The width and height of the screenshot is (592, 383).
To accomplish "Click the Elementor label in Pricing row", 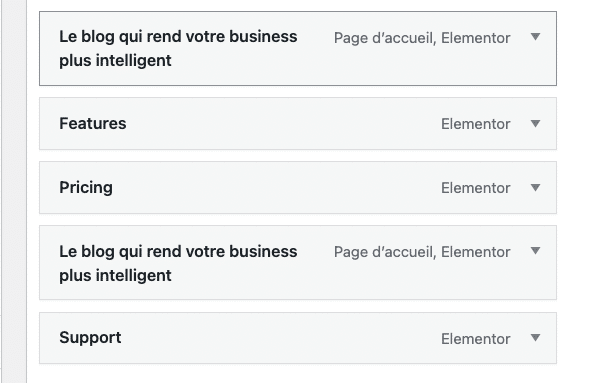I will click(x=476, y=188).
